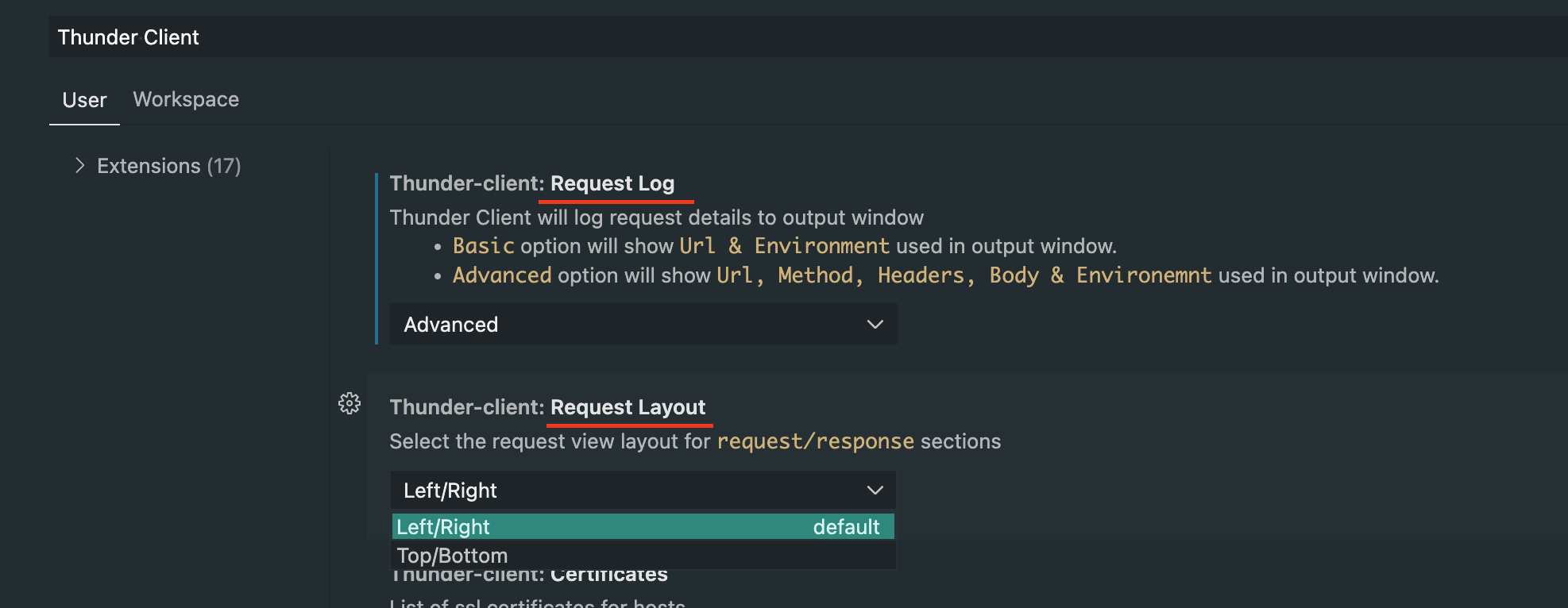The width and height of the screenshot is (1568, 608).
Task: Click the chevron on the Advanced dropdown
Action: 875,324
